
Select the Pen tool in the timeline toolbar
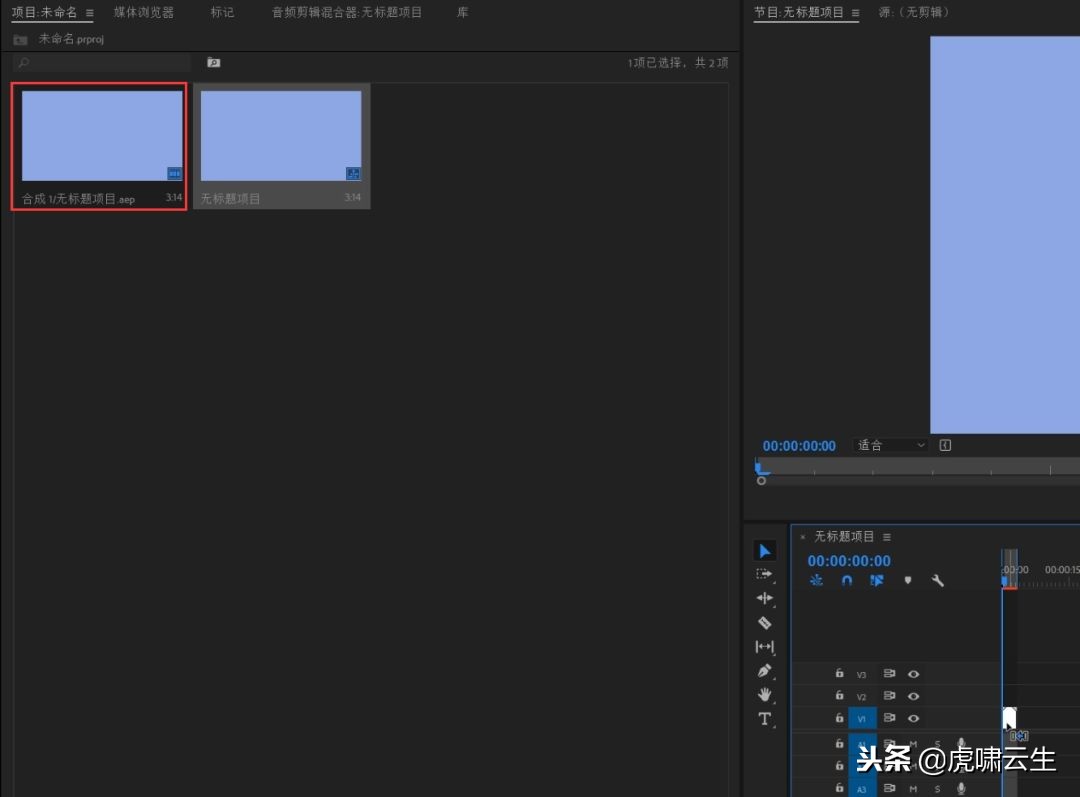765,670
